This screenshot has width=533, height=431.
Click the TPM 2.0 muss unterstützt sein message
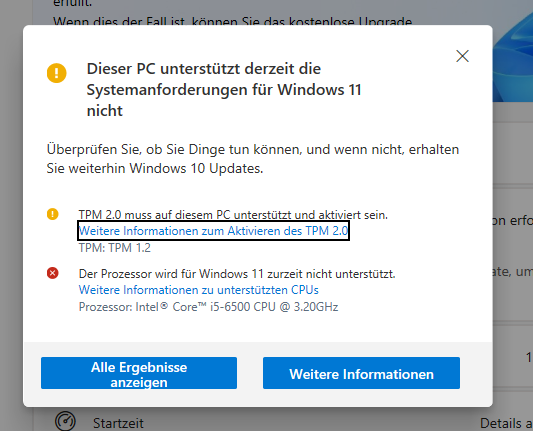[x=233, y=214]
